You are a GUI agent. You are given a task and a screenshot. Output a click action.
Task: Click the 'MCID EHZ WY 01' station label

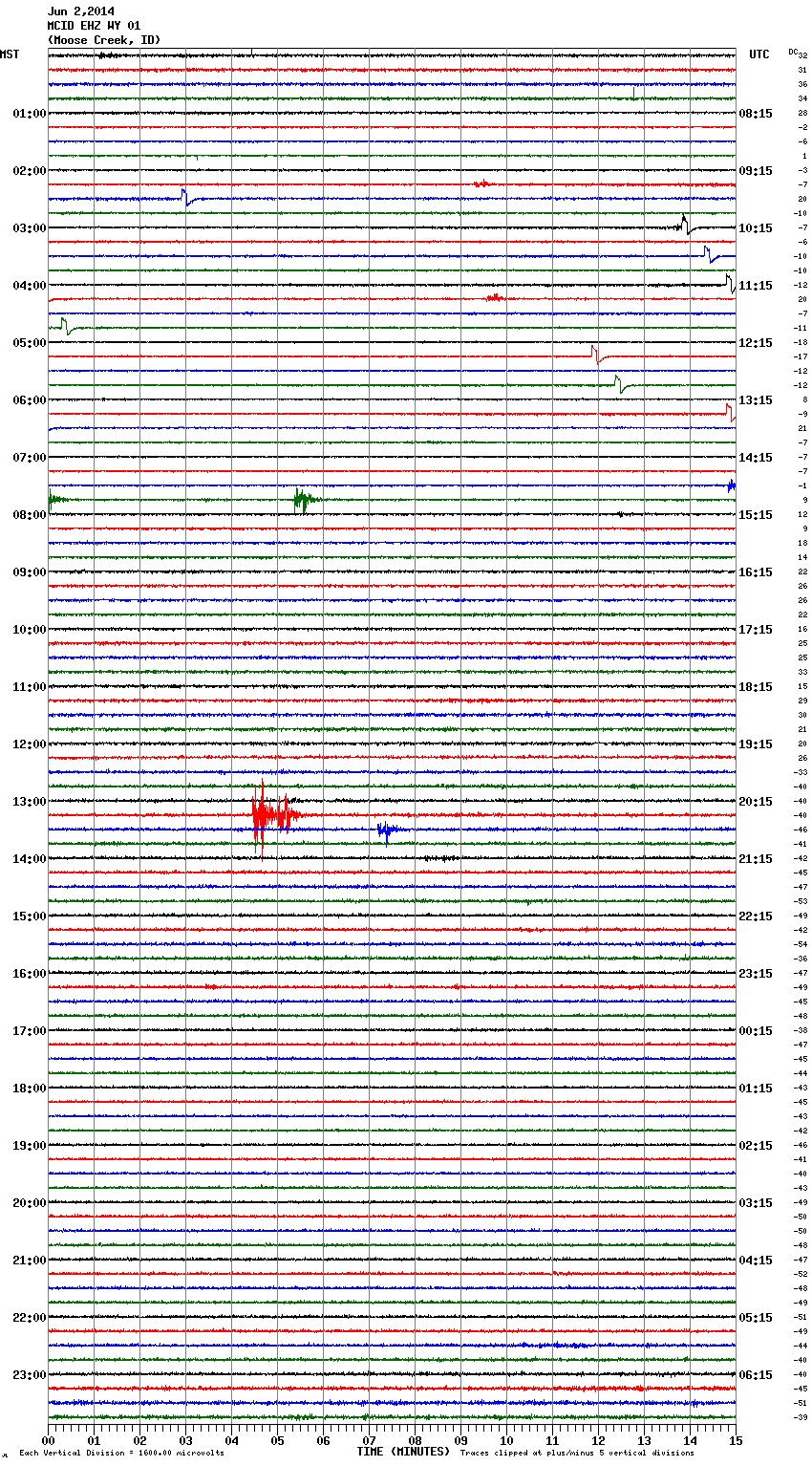click(94, 26)
